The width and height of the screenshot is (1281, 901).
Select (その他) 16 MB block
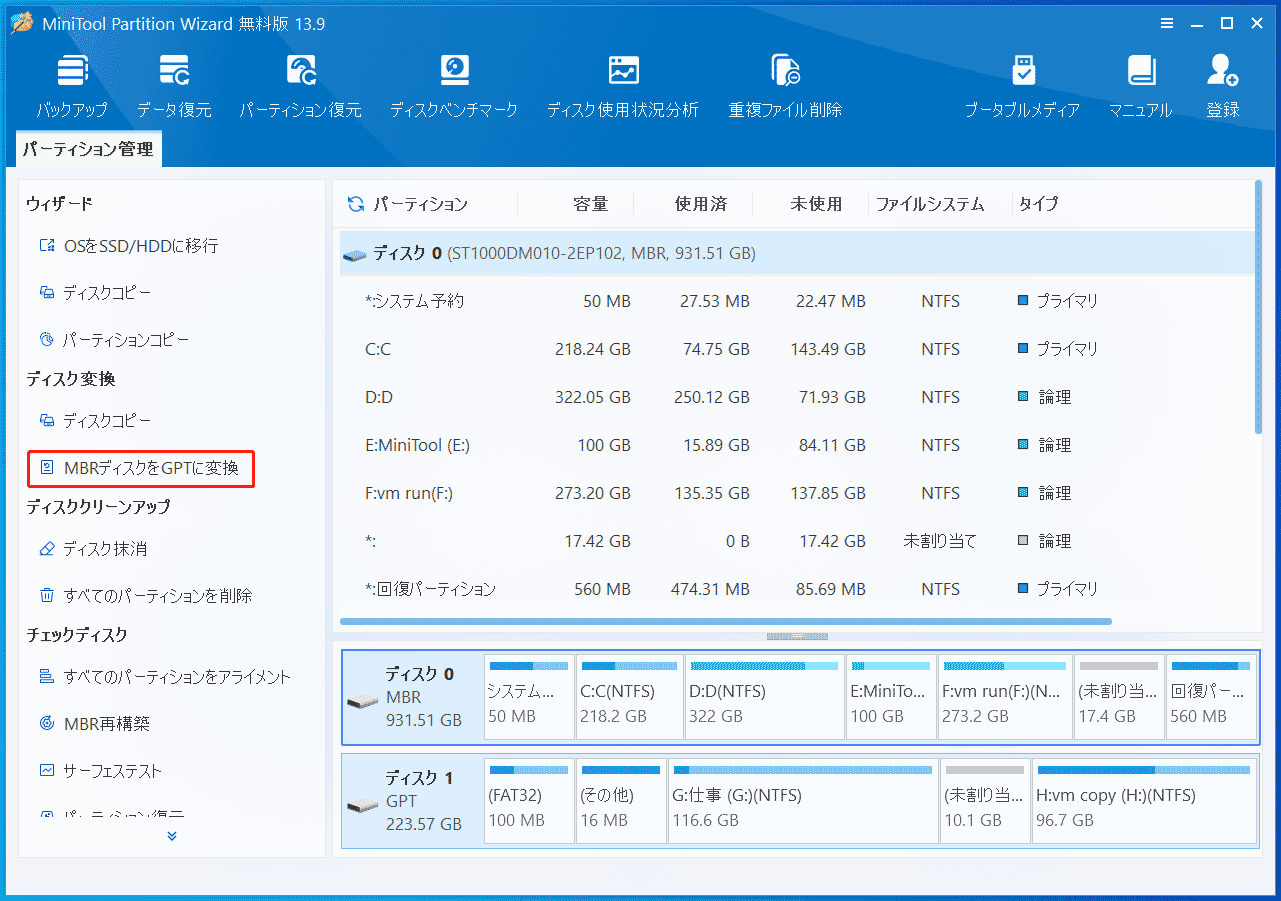(621, 801)
